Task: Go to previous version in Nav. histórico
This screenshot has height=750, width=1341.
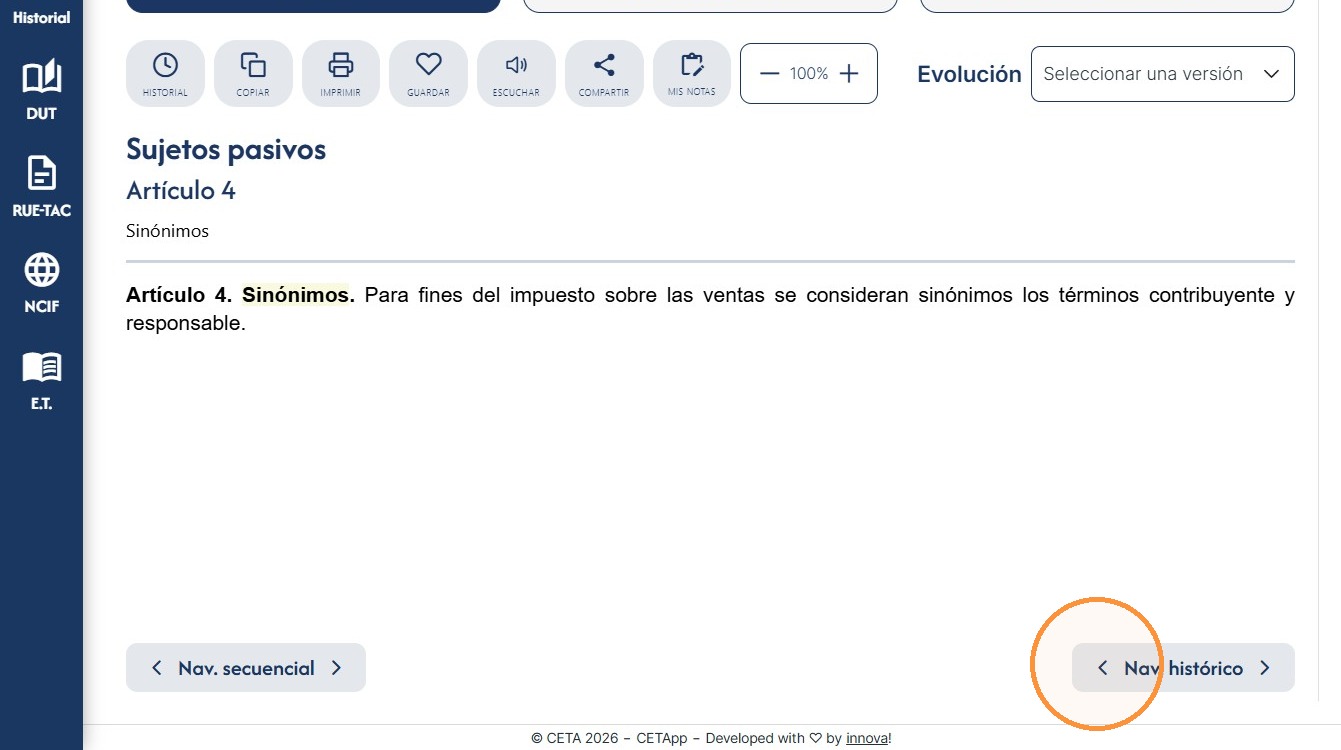Action: pyautogui.click(x=1102, y=668)
